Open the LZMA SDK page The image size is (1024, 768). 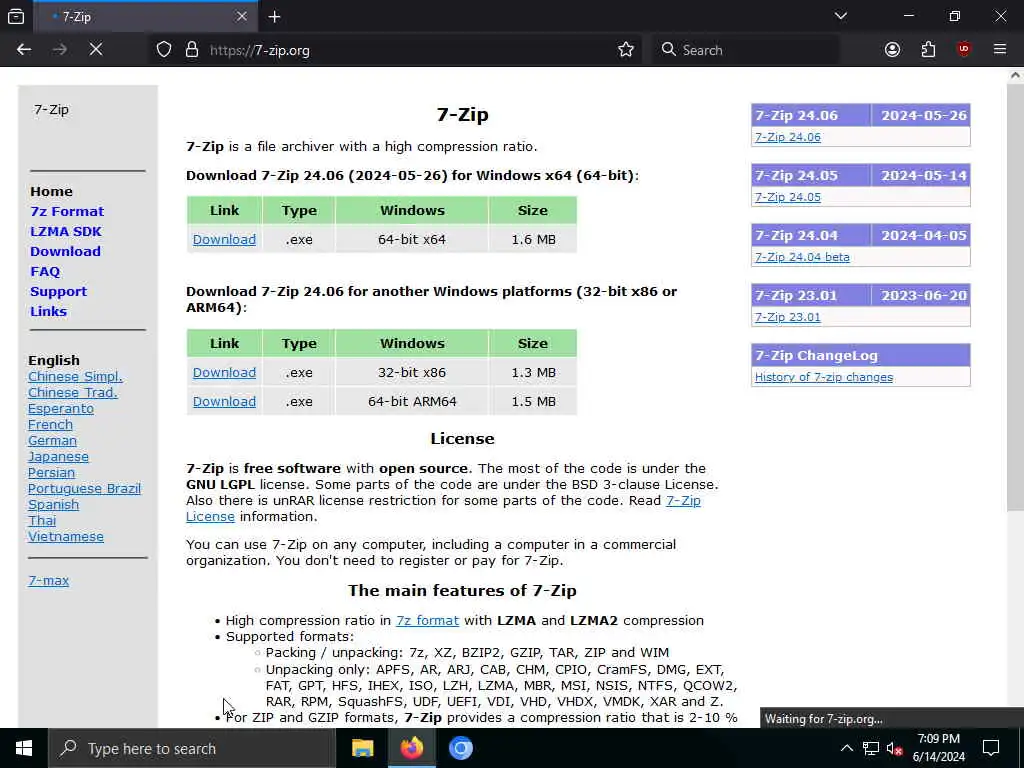pos(65,231)
